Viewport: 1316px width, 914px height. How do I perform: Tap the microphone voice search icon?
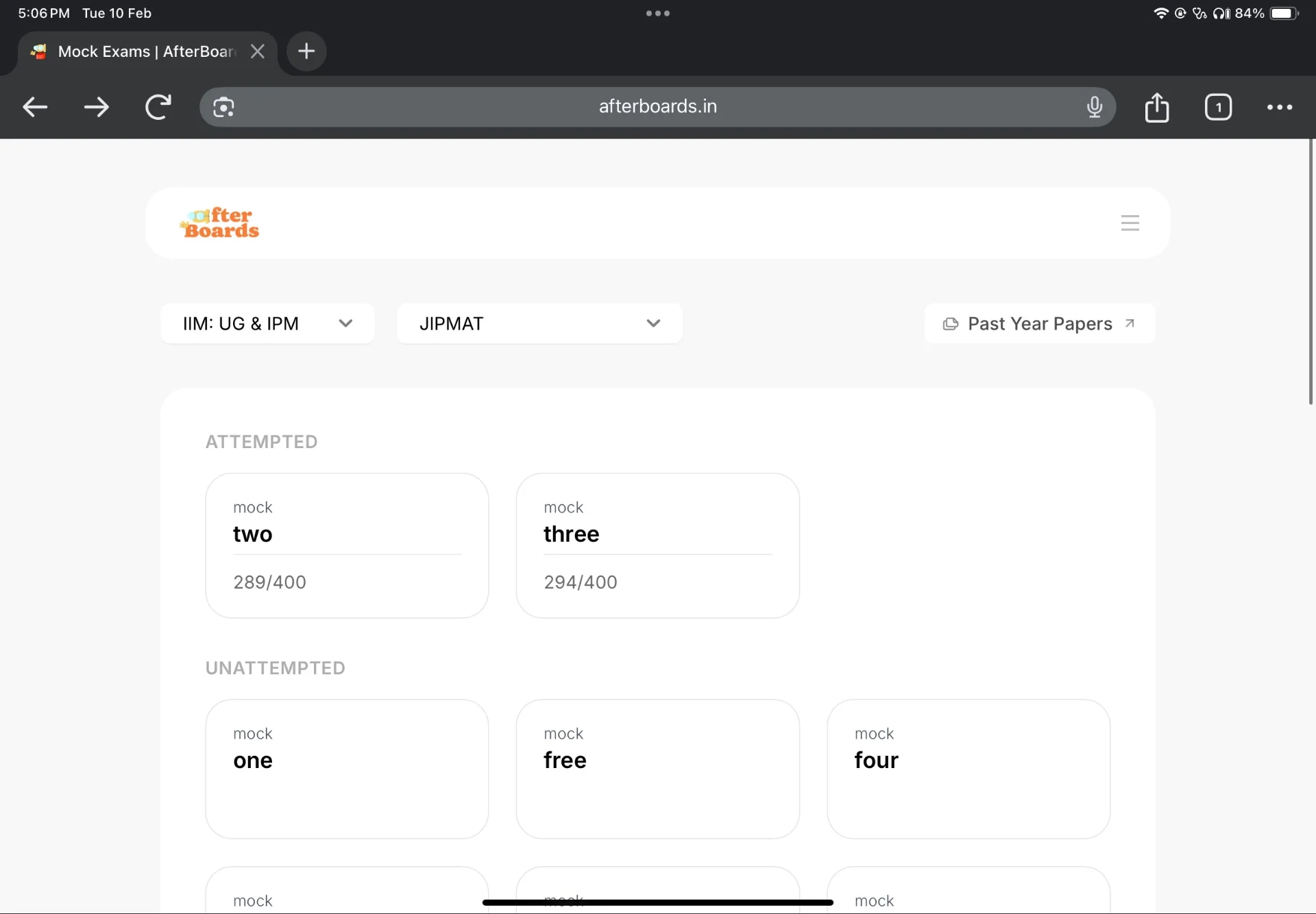(x=1095, y=107)
